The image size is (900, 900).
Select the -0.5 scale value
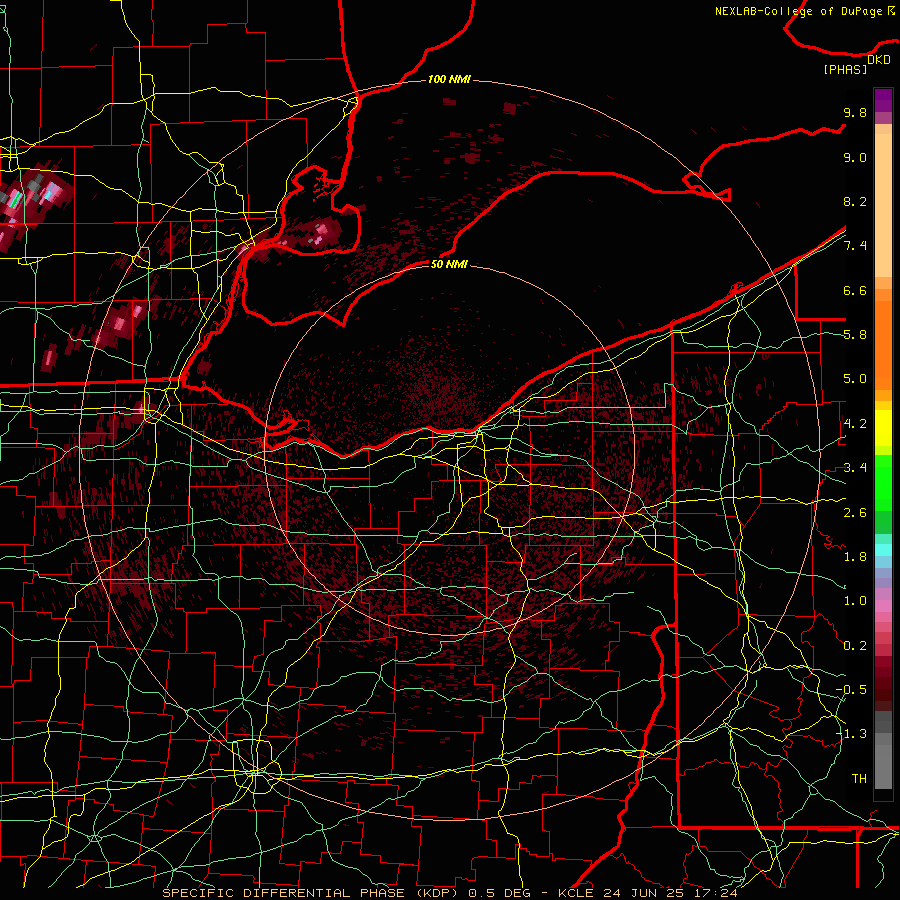point(851,690)
